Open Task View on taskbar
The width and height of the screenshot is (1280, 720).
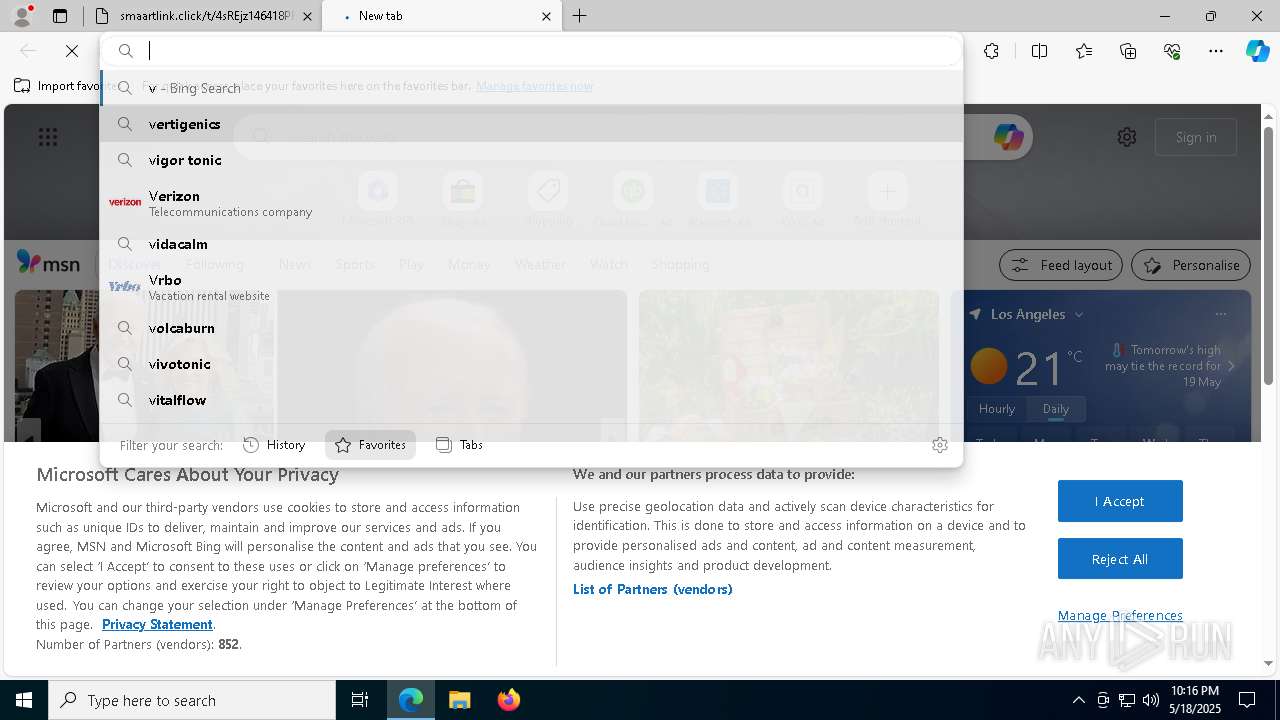click(x=360, y=700)
